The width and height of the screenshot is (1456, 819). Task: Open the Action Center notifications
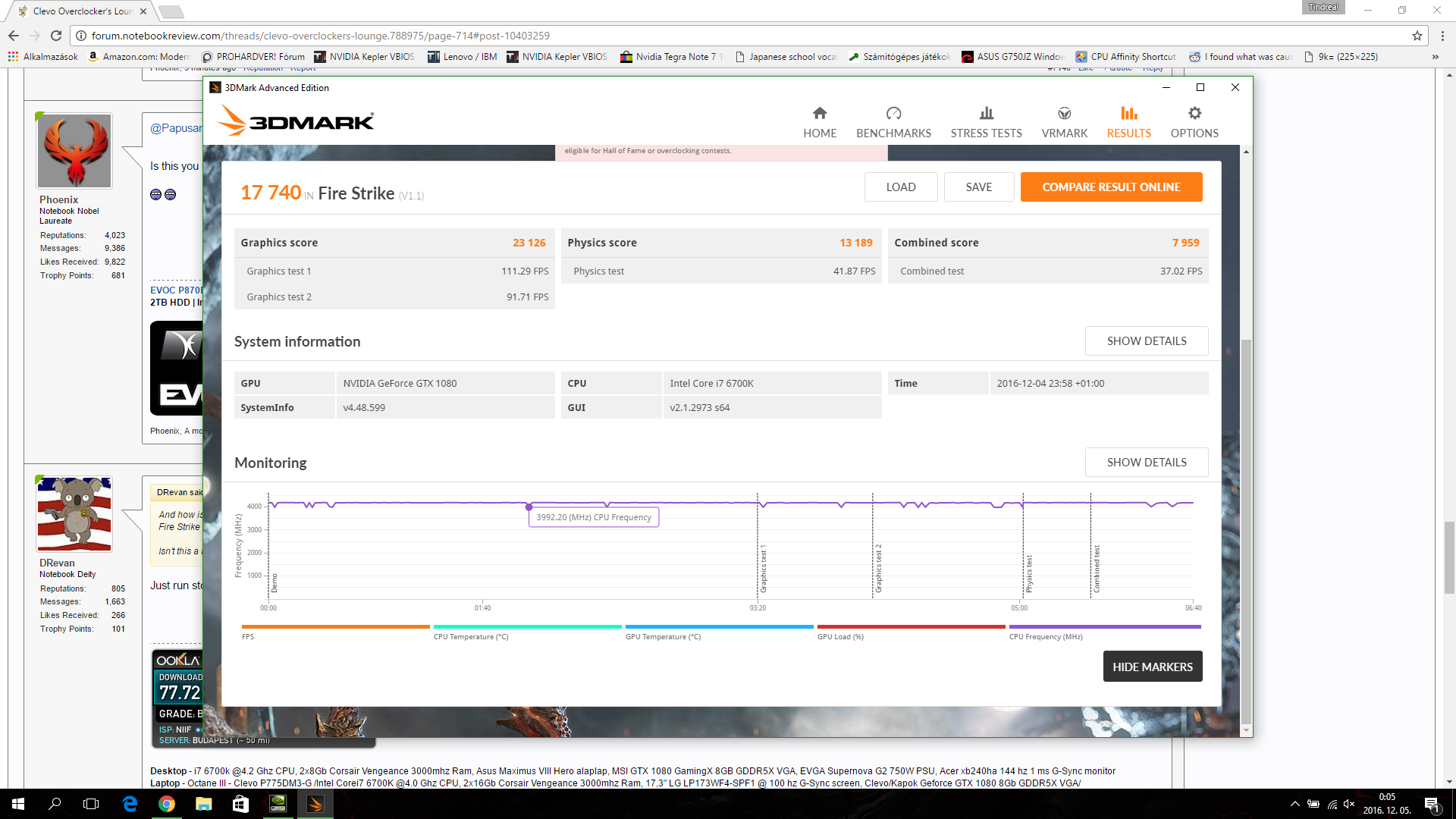point(1432,805)
